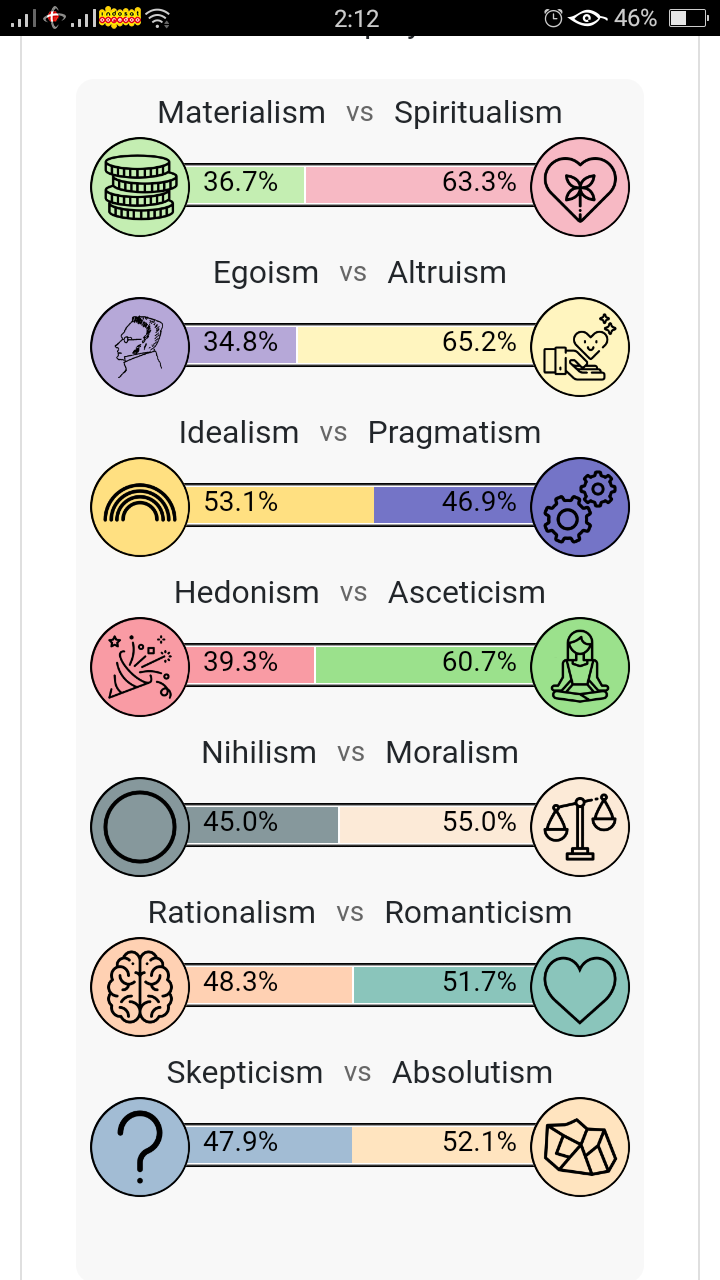Select the Idealism rainbow icon
The height and width of the screenshot is (1280, 720).
click(140, 507)
